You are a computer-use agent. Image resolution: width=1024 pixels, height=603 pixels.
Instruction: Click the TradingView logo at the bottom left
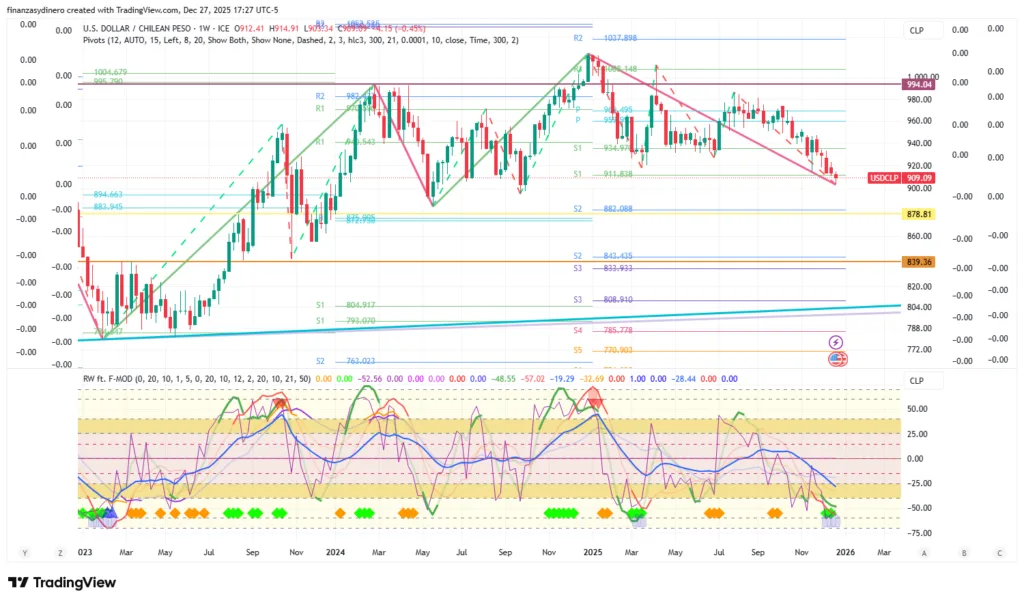tap(62, 583)
